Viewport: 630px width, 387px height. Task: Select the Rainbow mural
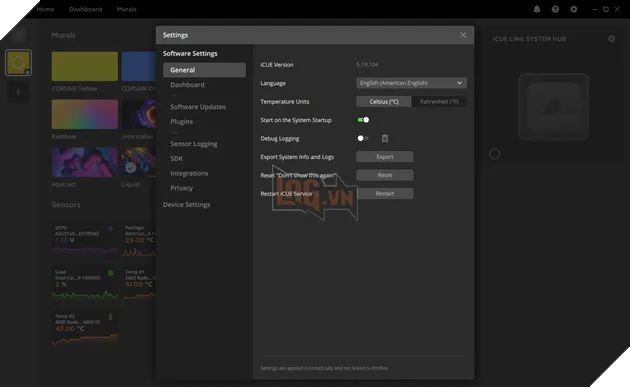pos(85,114)
